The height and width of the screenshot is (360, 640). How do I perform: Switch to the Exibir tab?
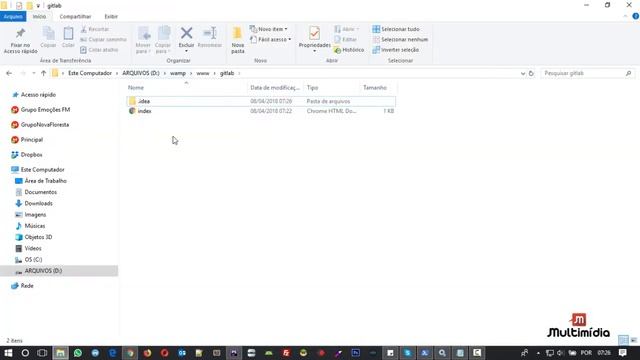111,17
